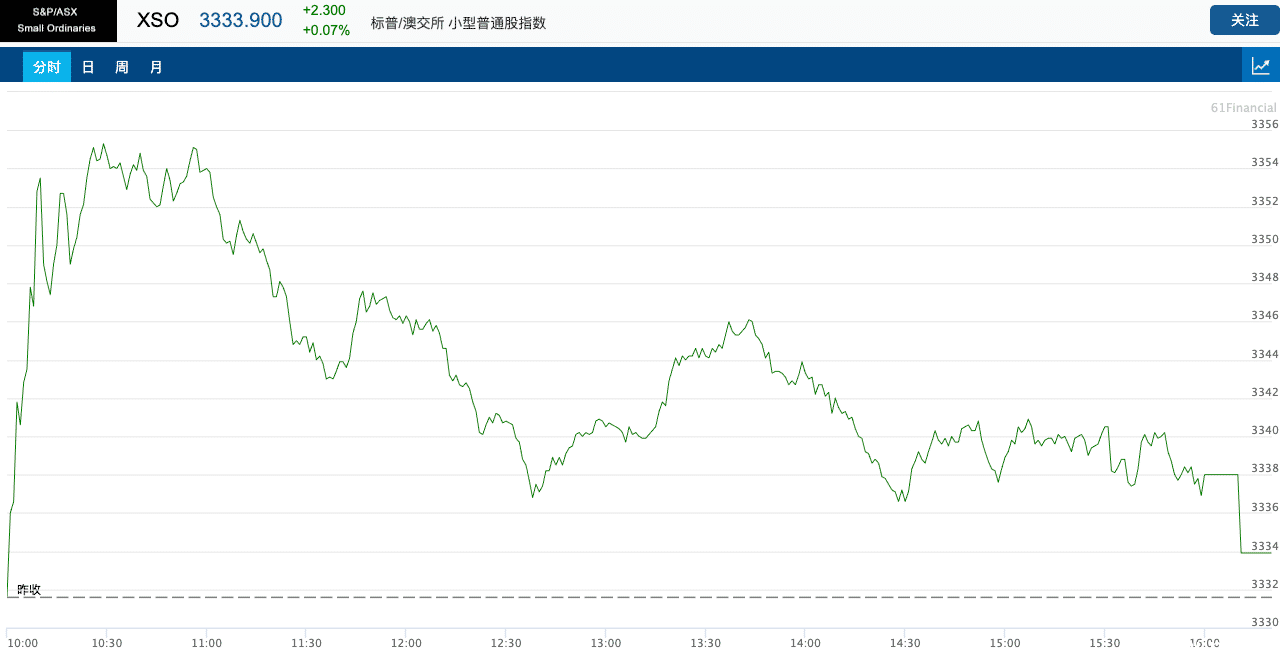Click the 12:00 time axis label

pyautogui.click(x=406, y=643)
